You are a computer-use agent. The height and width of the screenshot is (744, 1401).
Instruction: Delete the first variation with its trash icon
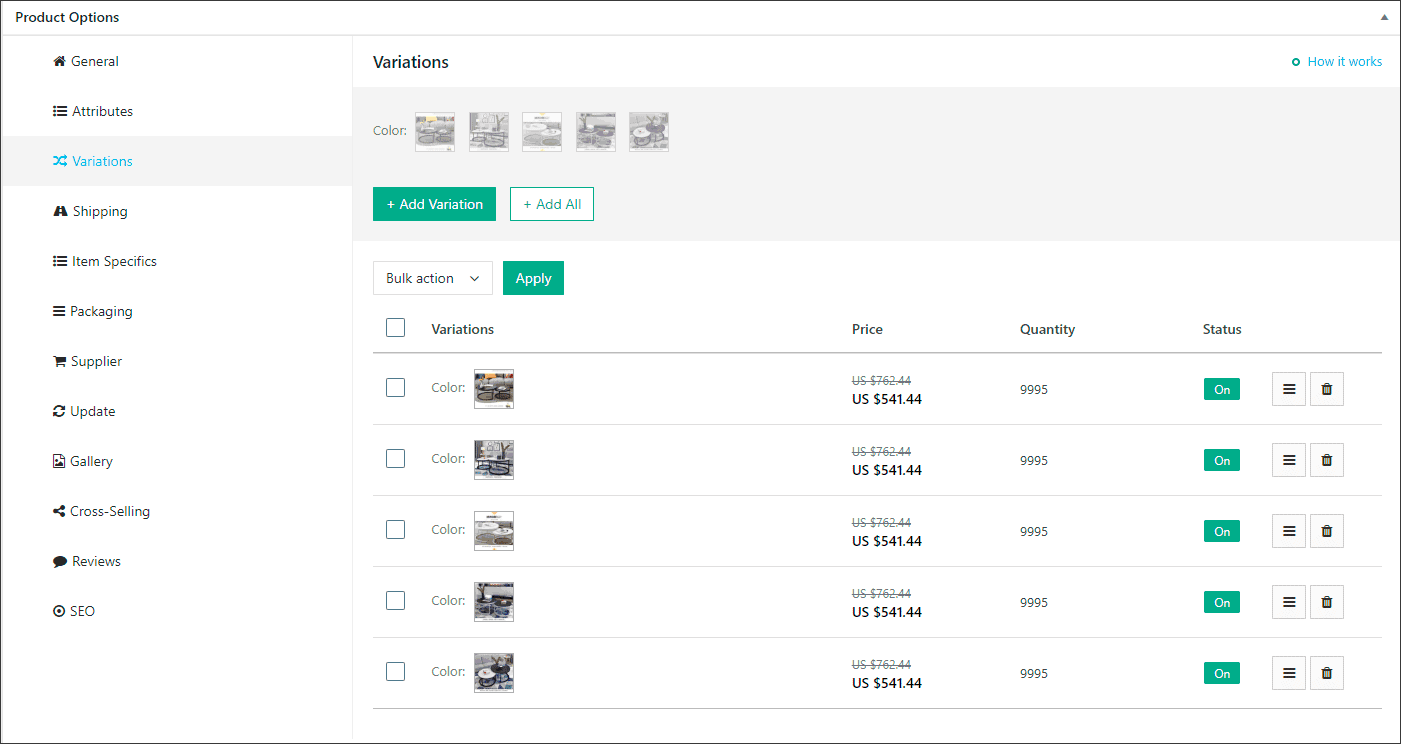coord(1327,389)
